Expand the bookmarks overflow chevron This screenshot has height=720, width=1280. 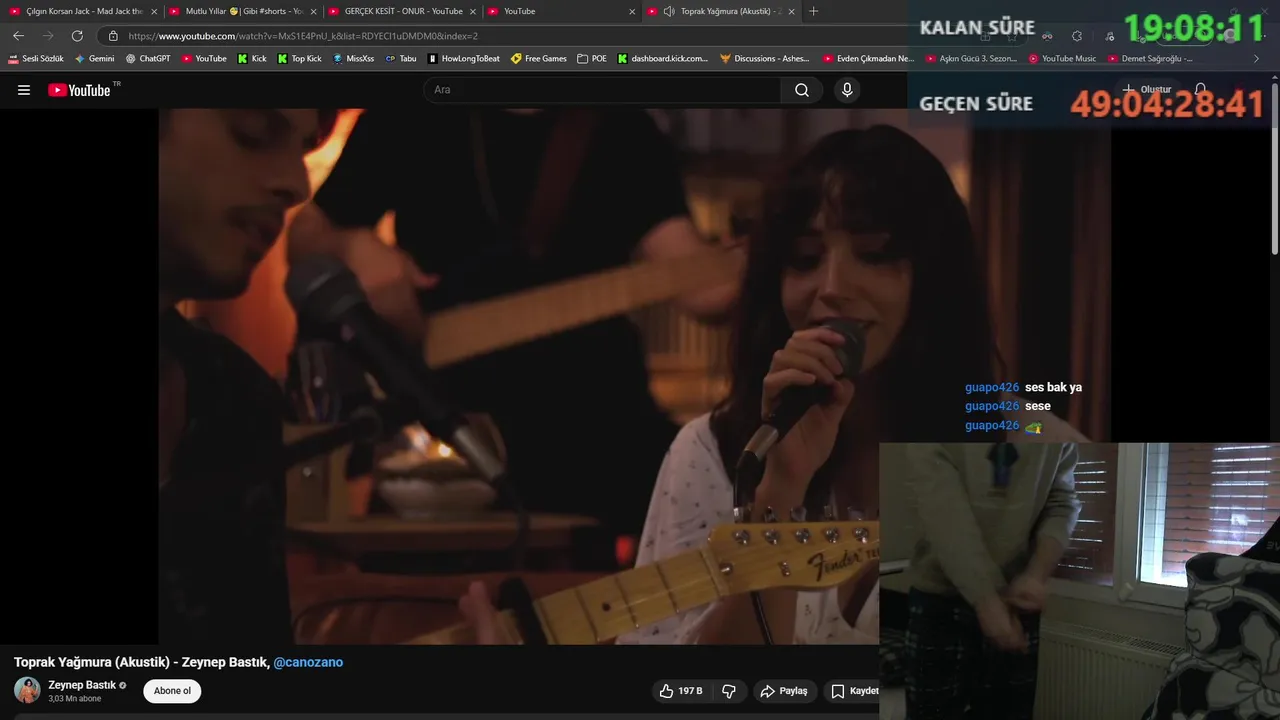1257,59
